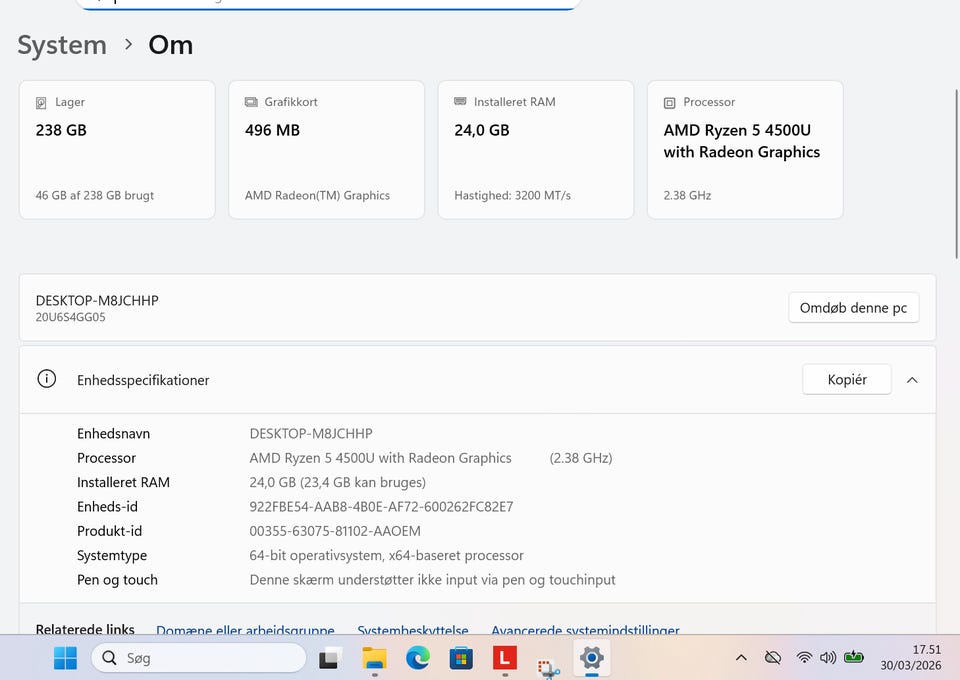
Task: Click the Settings gear taskbar icon
Action: click(x=592, y=658)
